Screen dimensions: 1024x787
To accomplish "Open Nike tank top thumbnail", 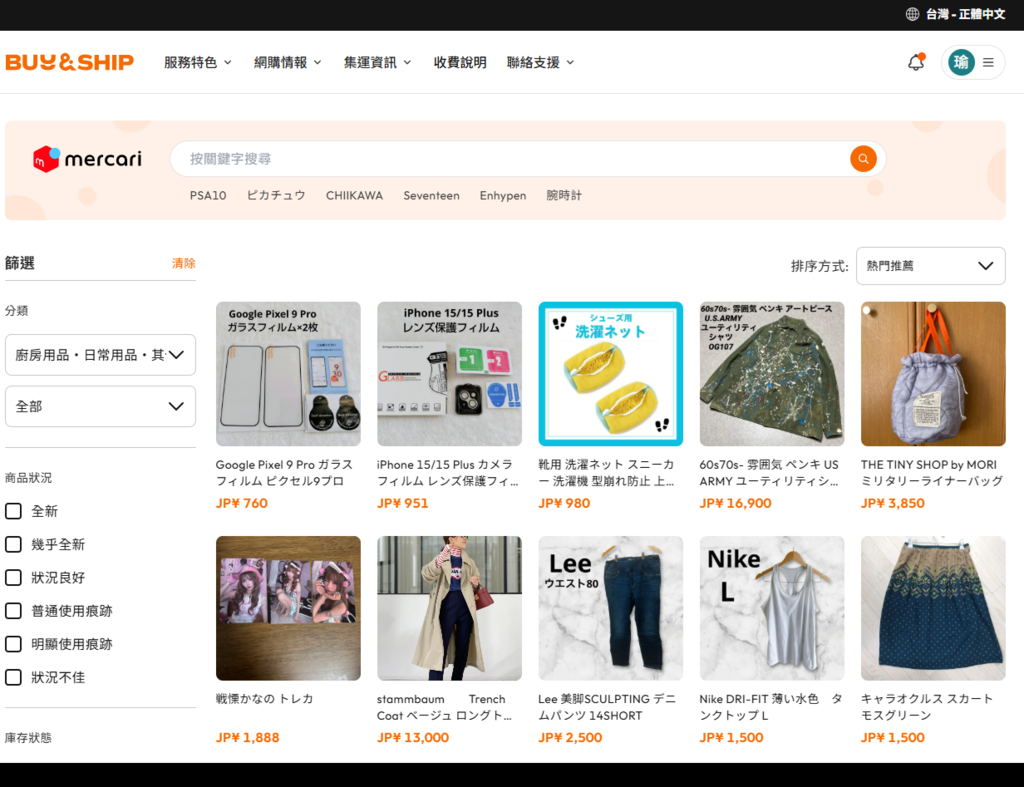I will click(x=772, y=608).
